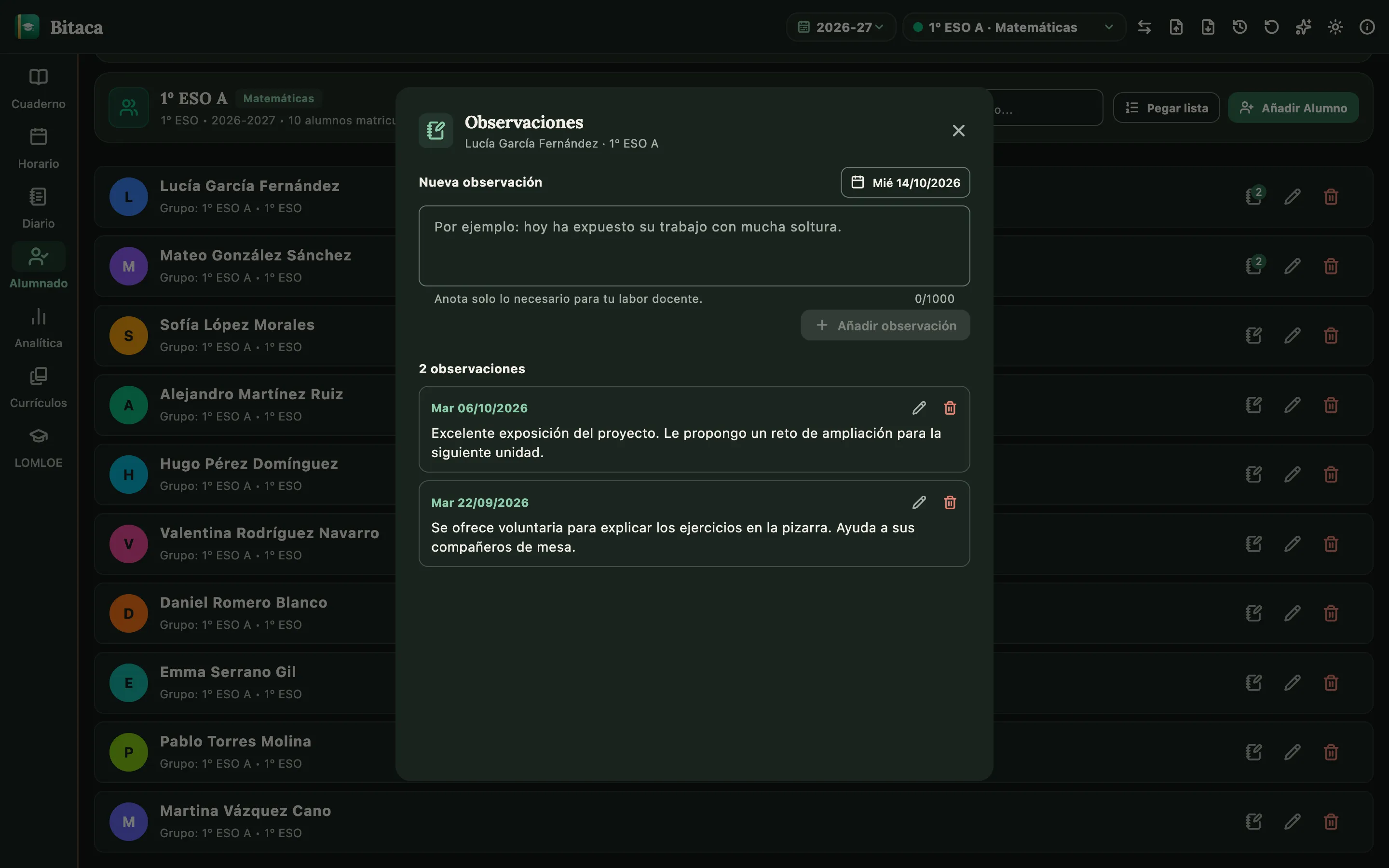Screen dimensions: 1389x868
Task: Edit student Hugo Pérez Domínguez
Action: [x=1293, y=475]
